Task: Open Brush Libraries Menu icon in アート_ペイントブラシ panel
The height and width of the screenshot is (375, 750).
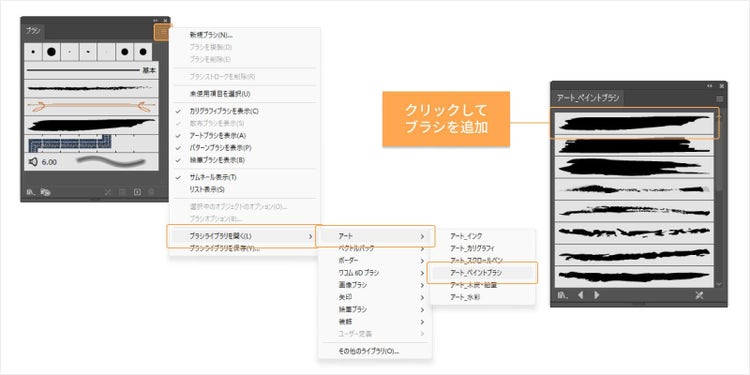Action: click(x=562, y=295)
